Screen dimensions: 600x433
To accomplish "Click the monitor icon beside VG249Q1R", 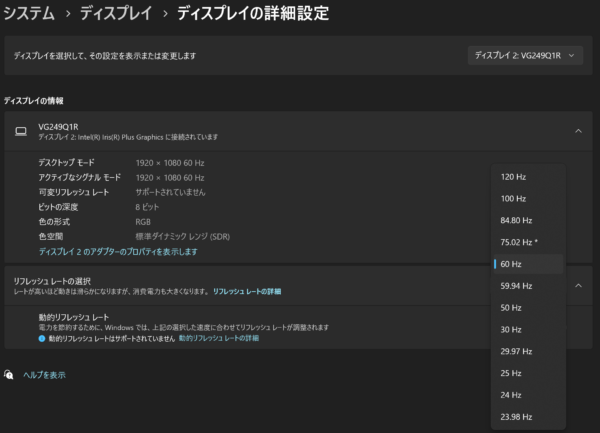I will pyautogui.click(x=20, y=130).
